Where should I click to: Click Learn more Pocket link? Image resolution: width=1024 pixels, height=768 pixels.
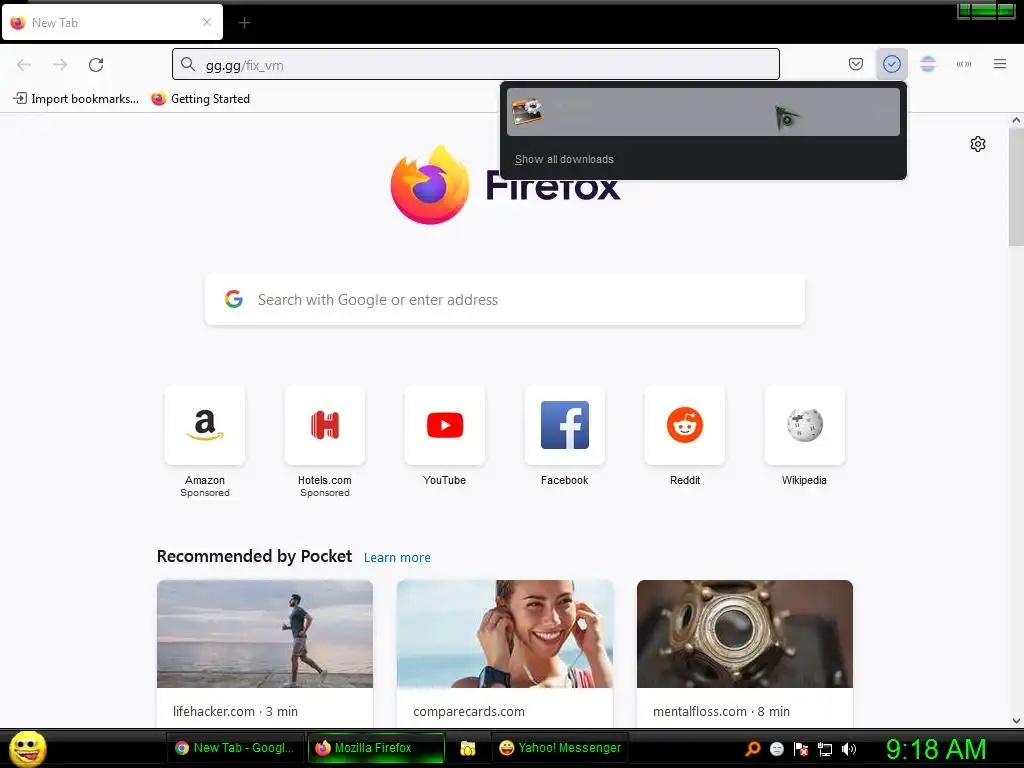(397, 558)
